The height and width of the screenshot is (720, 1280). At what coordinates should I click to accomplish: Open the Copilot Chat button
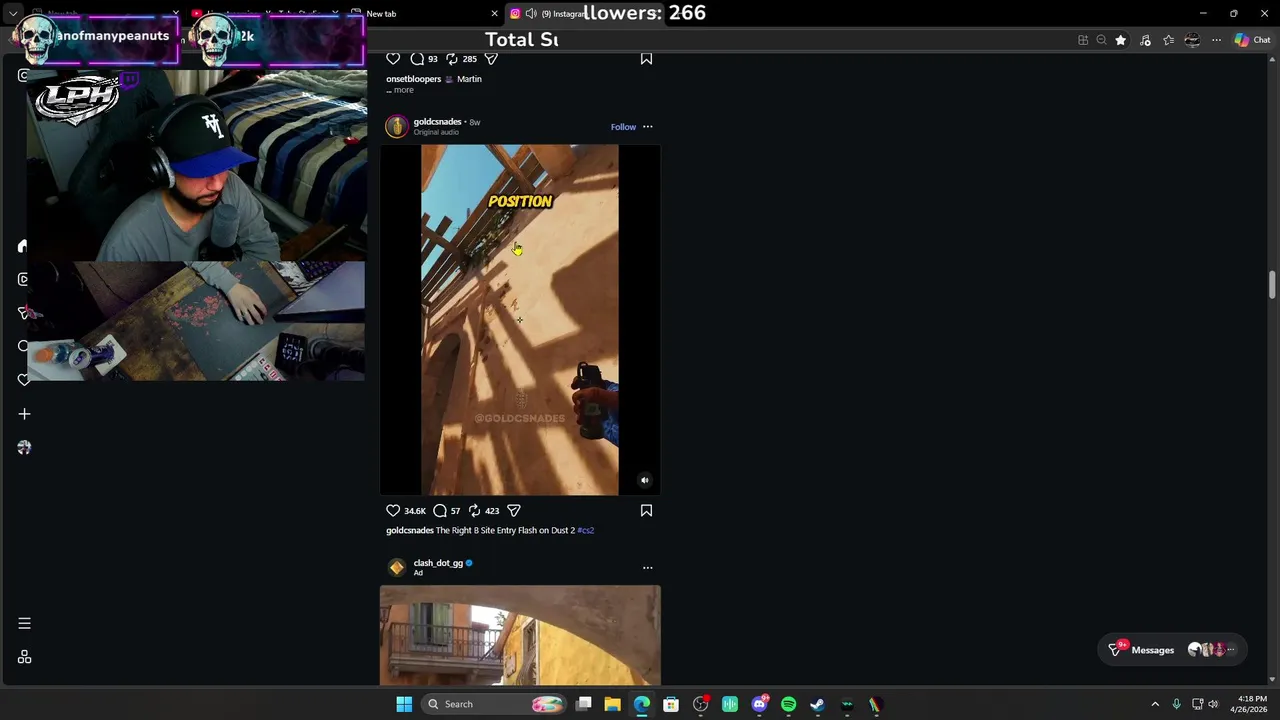click(1252, 40)
